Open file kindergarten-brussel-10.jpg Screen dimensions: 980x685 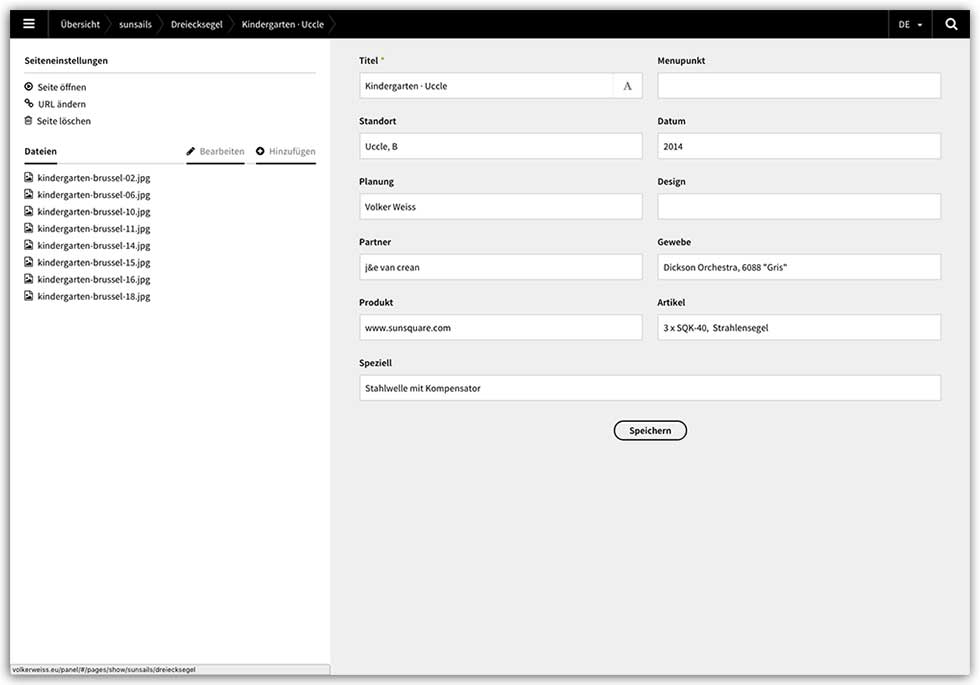94,211
